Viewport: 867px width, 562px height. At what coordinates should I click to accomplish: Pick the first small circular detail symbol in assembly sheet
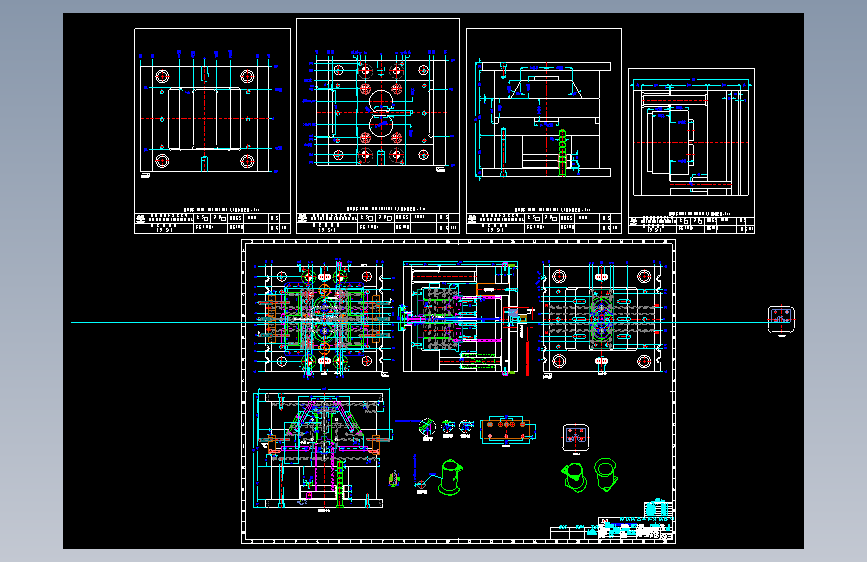427,428
